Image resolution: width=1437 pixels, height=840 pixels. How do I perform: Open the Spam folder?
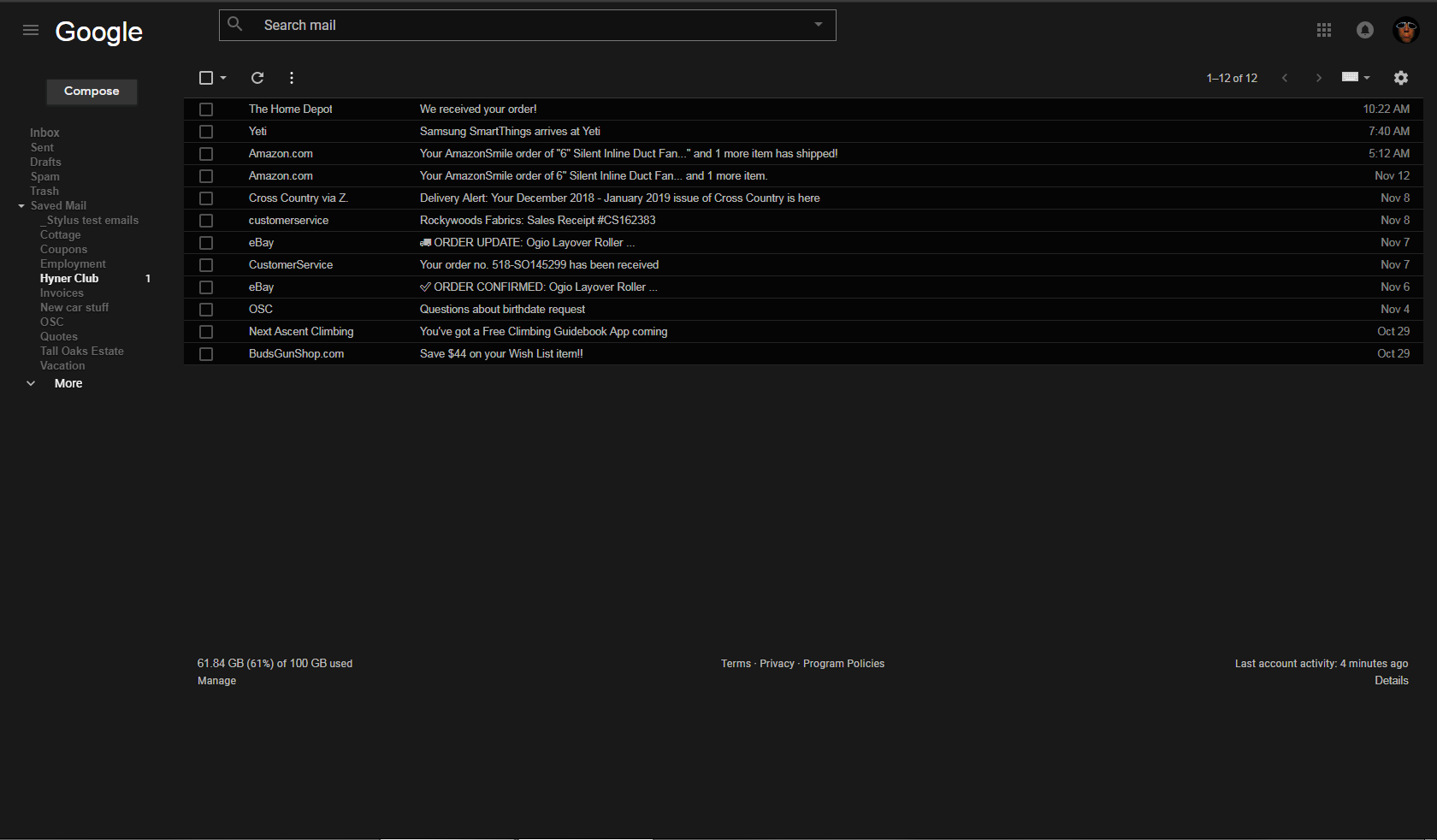[44, 176]
